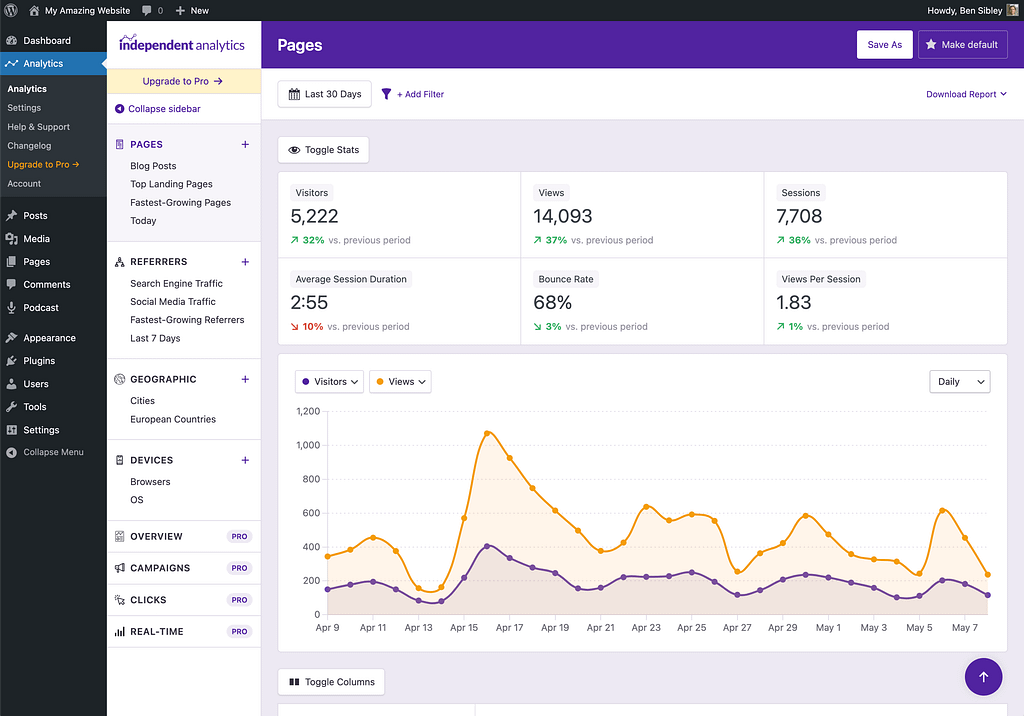Select Blog Posts report
The width and height of the screenshot is (1024, 716).
[x=153, y=166]
